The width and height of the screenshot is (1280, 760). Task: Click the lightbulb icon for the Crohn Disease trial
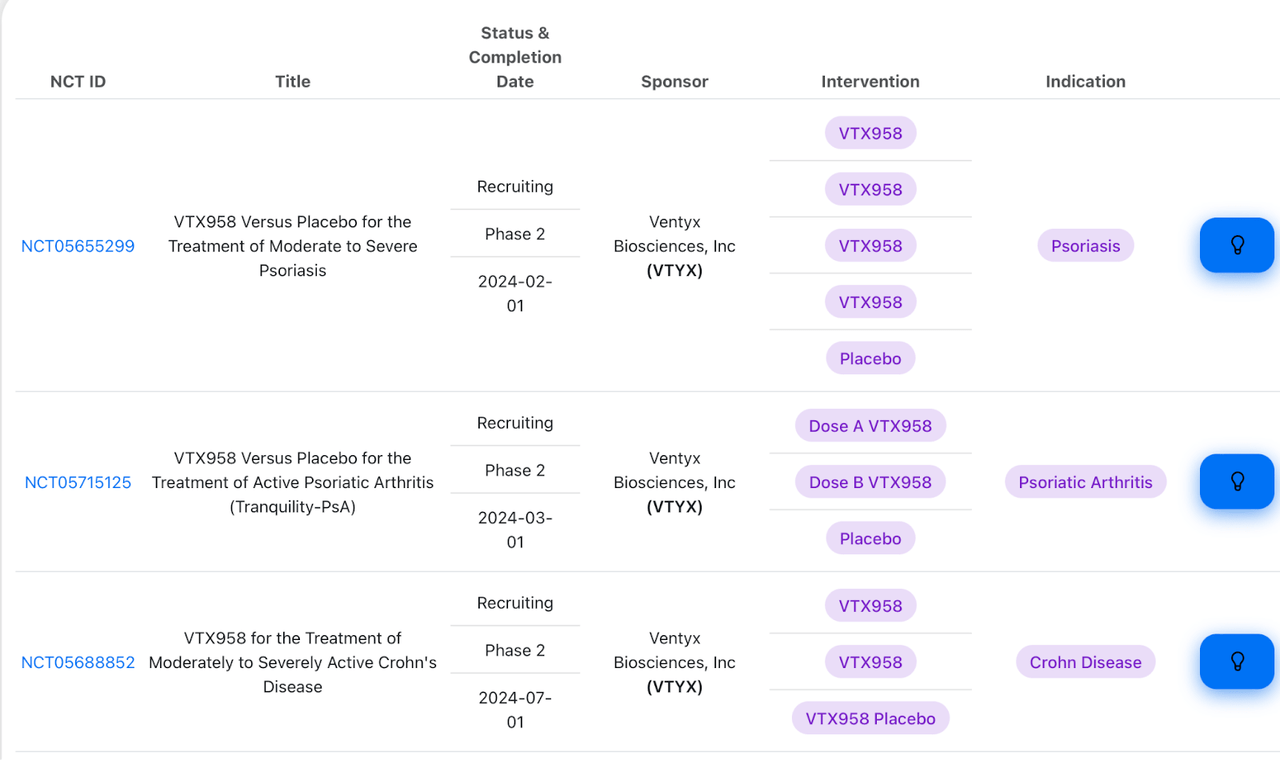1237,661
